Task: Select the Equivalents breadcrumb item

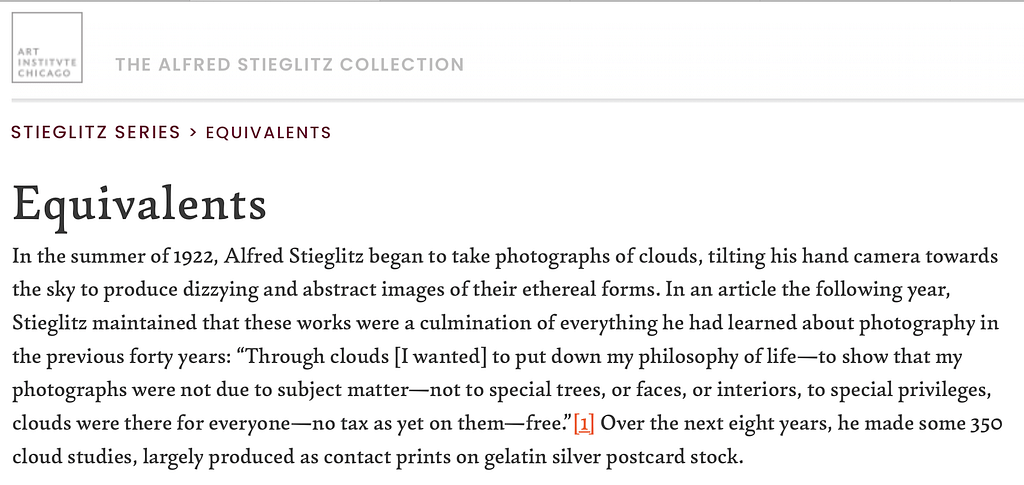Action: pos(268,133)
